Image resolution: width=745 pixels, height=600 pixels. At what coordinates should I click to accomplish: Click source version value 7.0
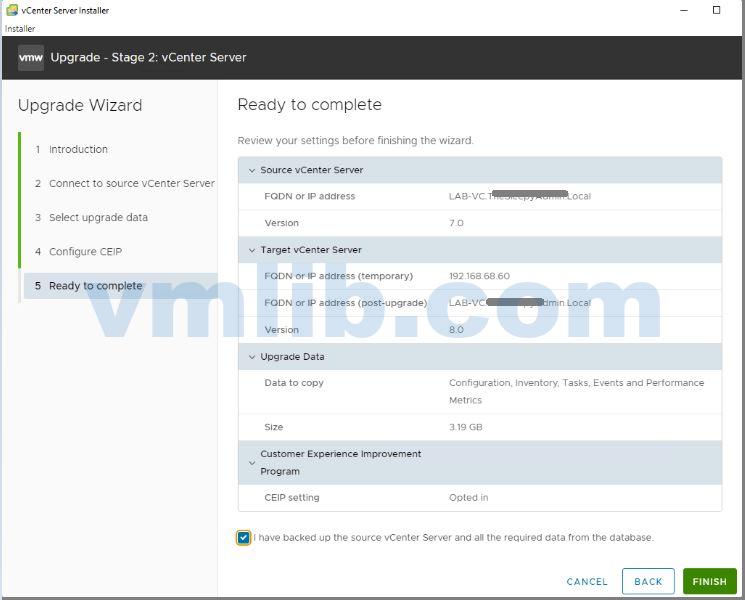(x=456, y=223)
